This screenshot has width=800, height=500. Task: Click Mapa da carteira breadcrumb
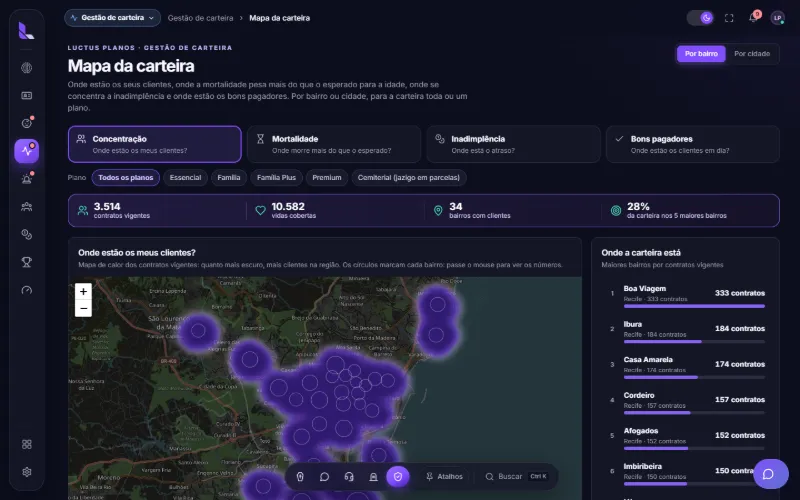[x=280, y=18]
